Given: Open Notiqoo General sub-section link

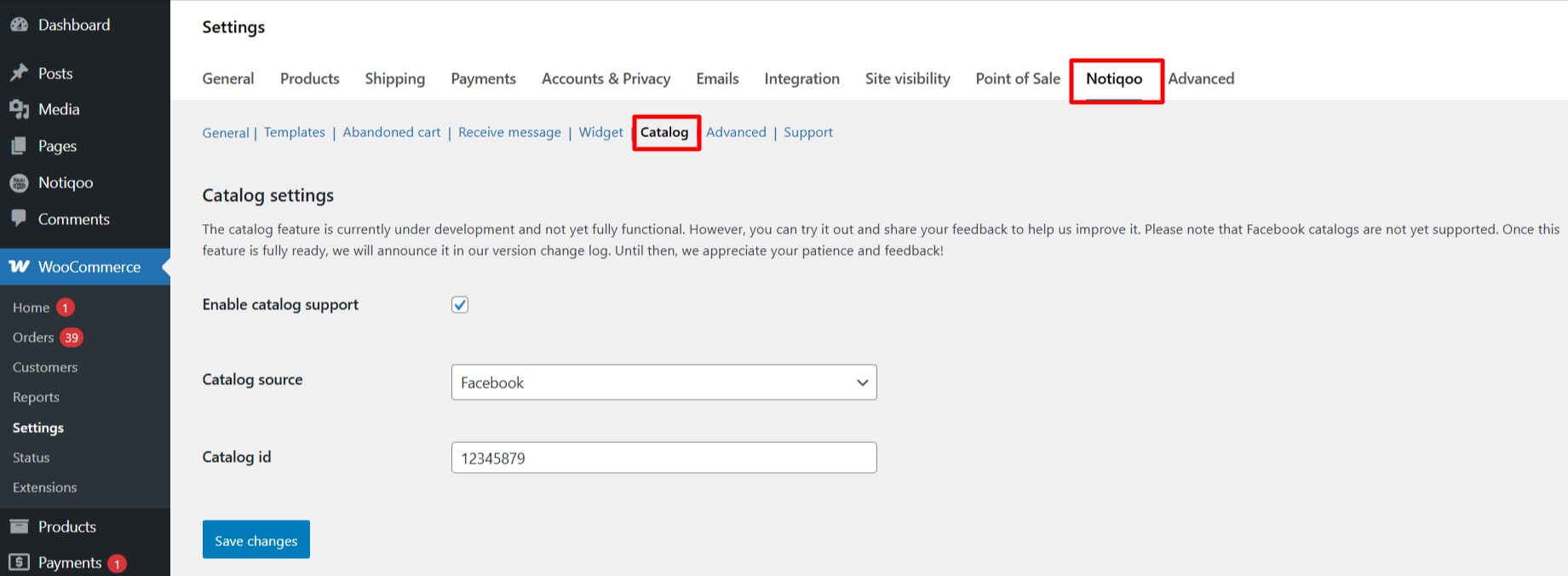Looking at the screenshot, I should 226,133.
